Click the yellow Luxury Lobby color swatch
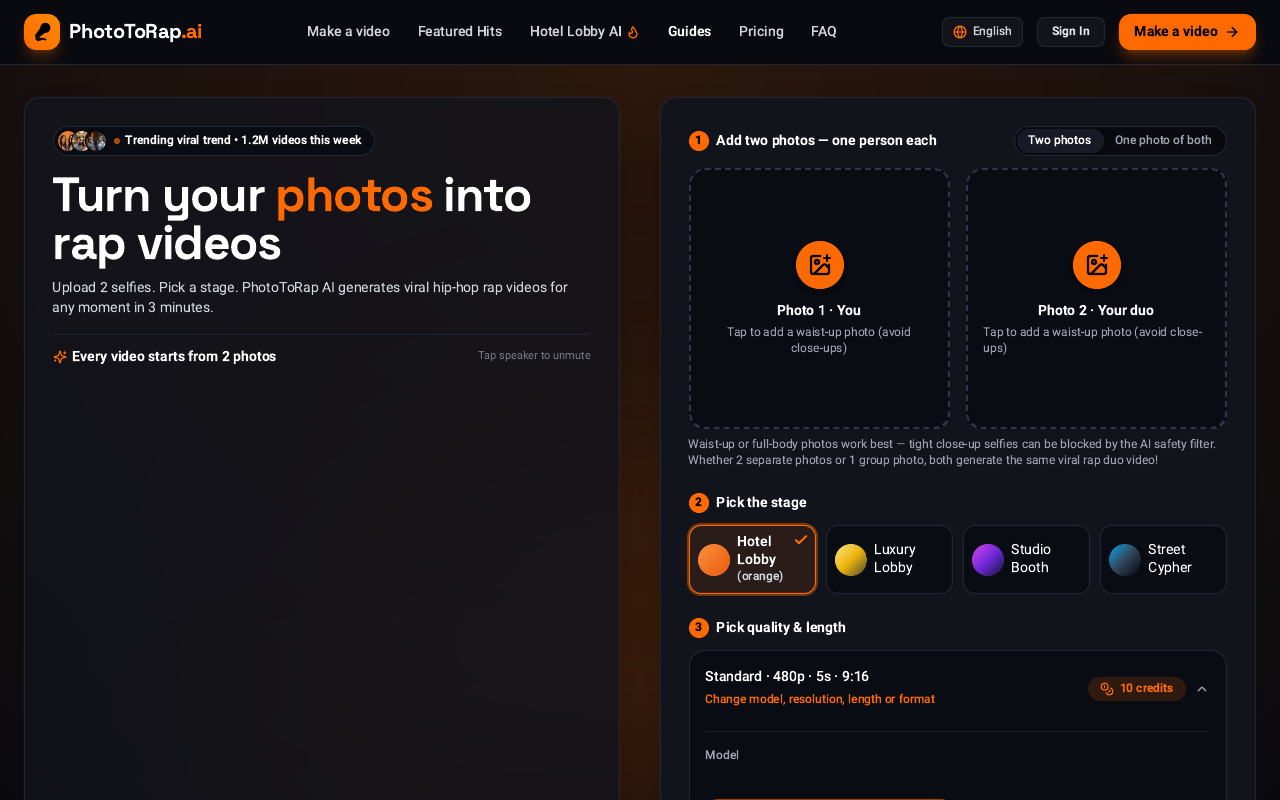The height and width of the screenshot is (800, 1280). coord(851,560)
